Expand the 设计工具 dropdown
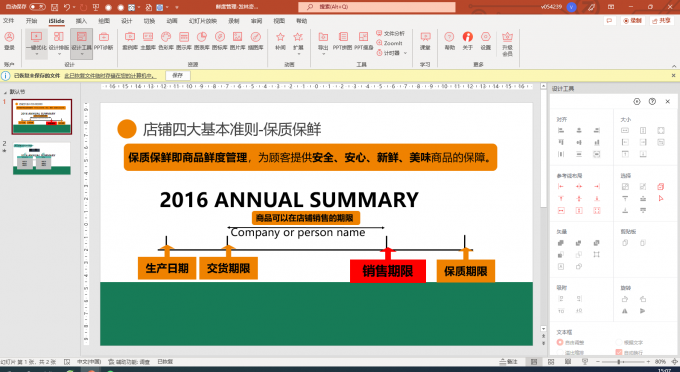 [82, 54]
